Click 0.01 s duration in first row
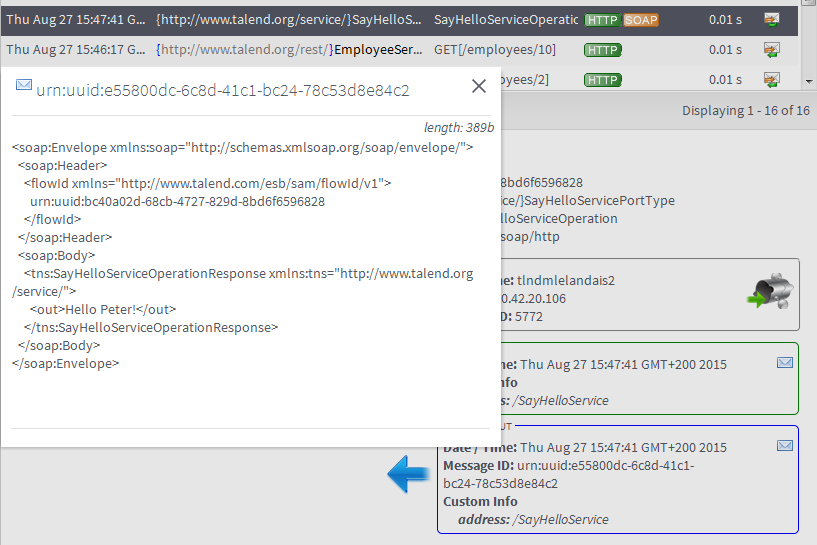 pos(725,20)
